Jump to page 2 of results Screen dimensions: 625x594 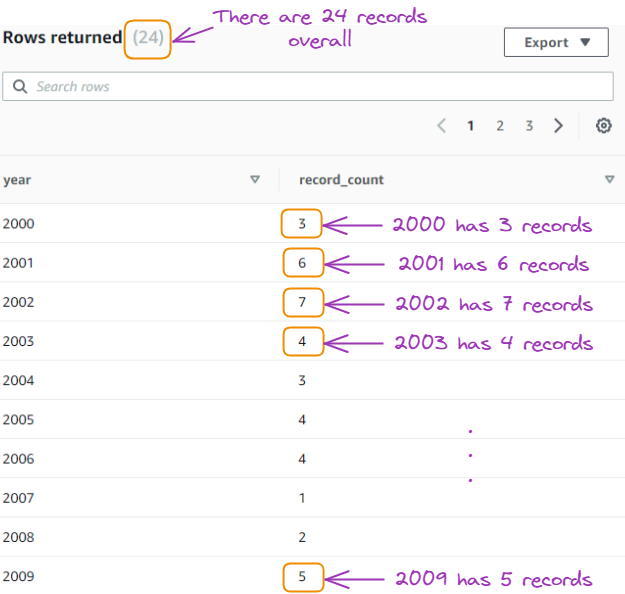tap(500, 126)
